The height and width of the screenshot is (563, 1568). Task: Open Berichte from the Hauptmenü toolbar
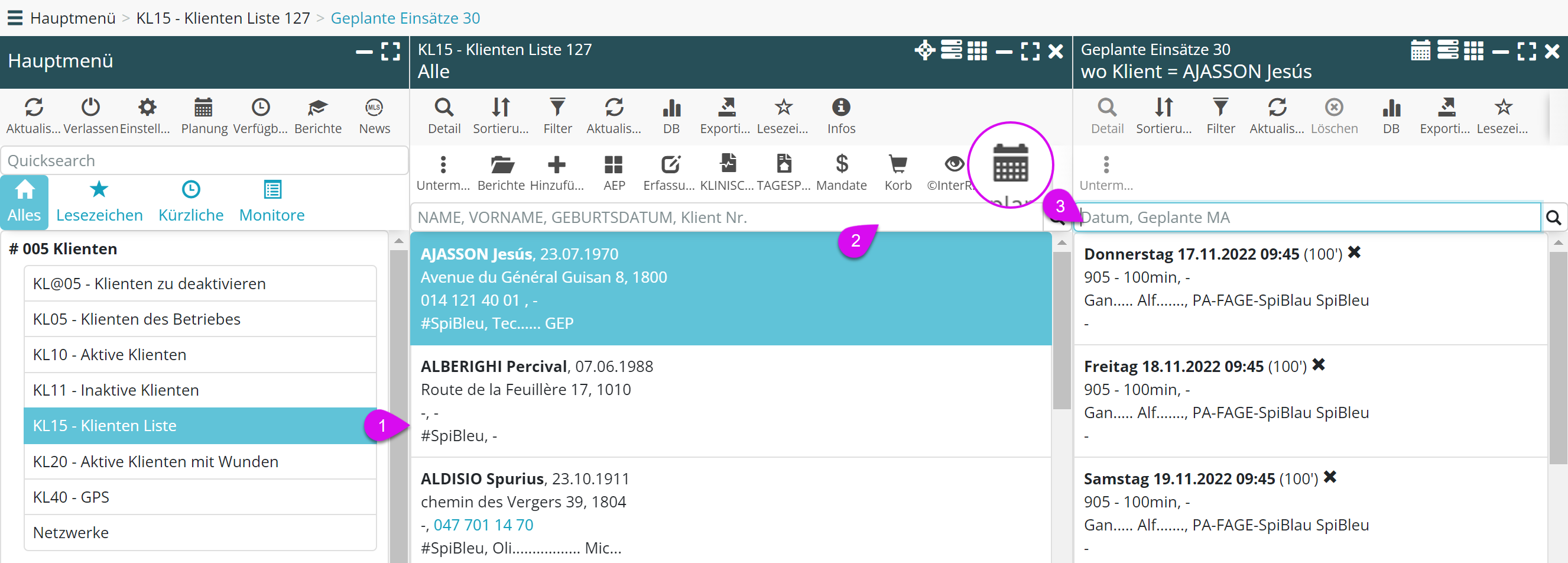click(x=317, y=108)
